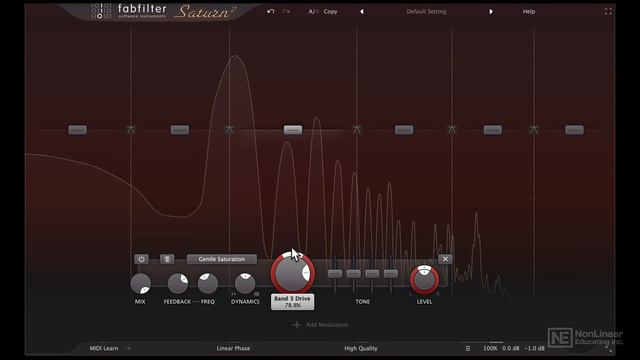Copy the current state with Copy
This screenshot has width=640, height=360.
click(x=331, y=11)
